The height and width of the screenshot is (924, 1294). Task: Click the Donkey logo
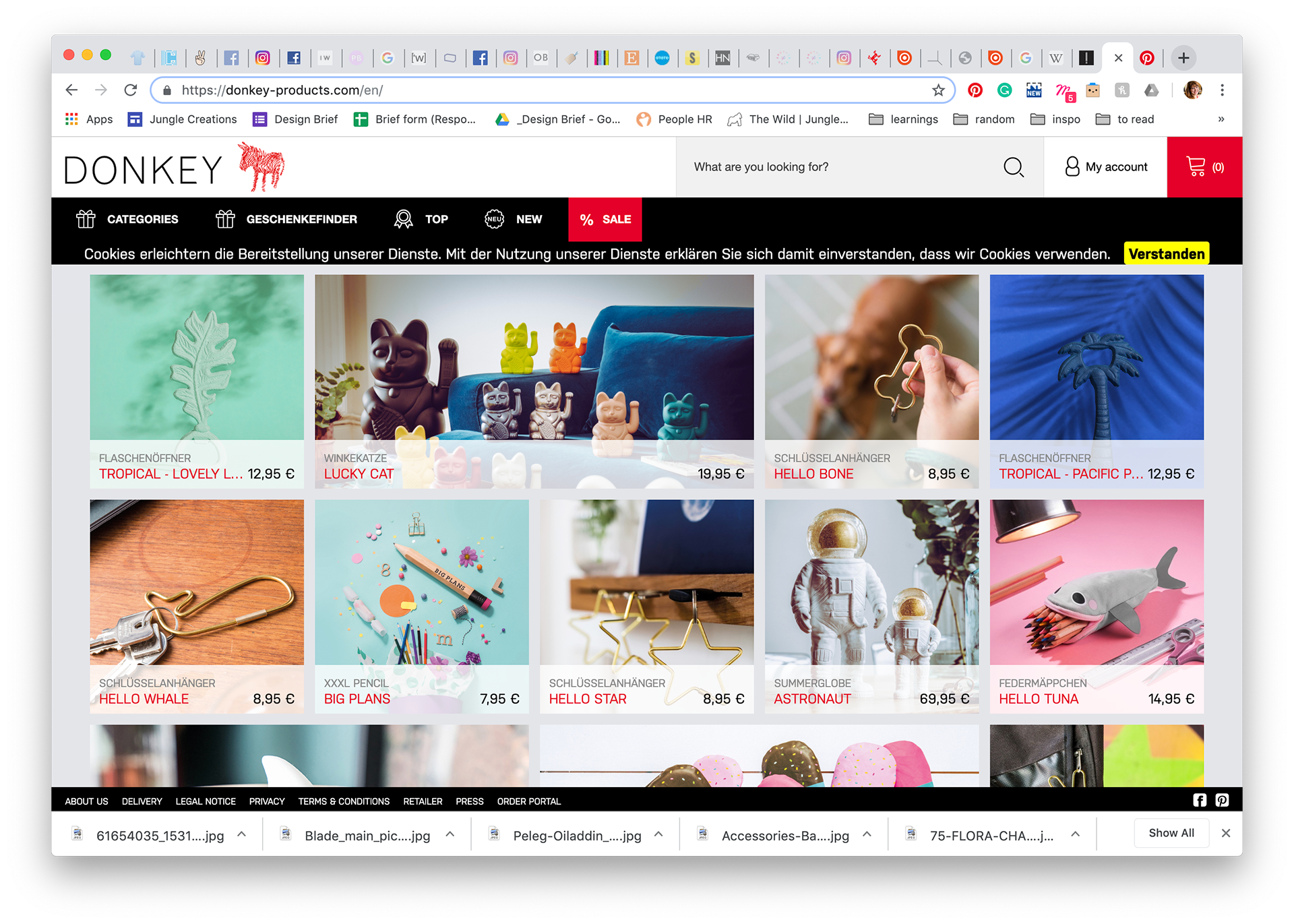[x=174, y=167]
